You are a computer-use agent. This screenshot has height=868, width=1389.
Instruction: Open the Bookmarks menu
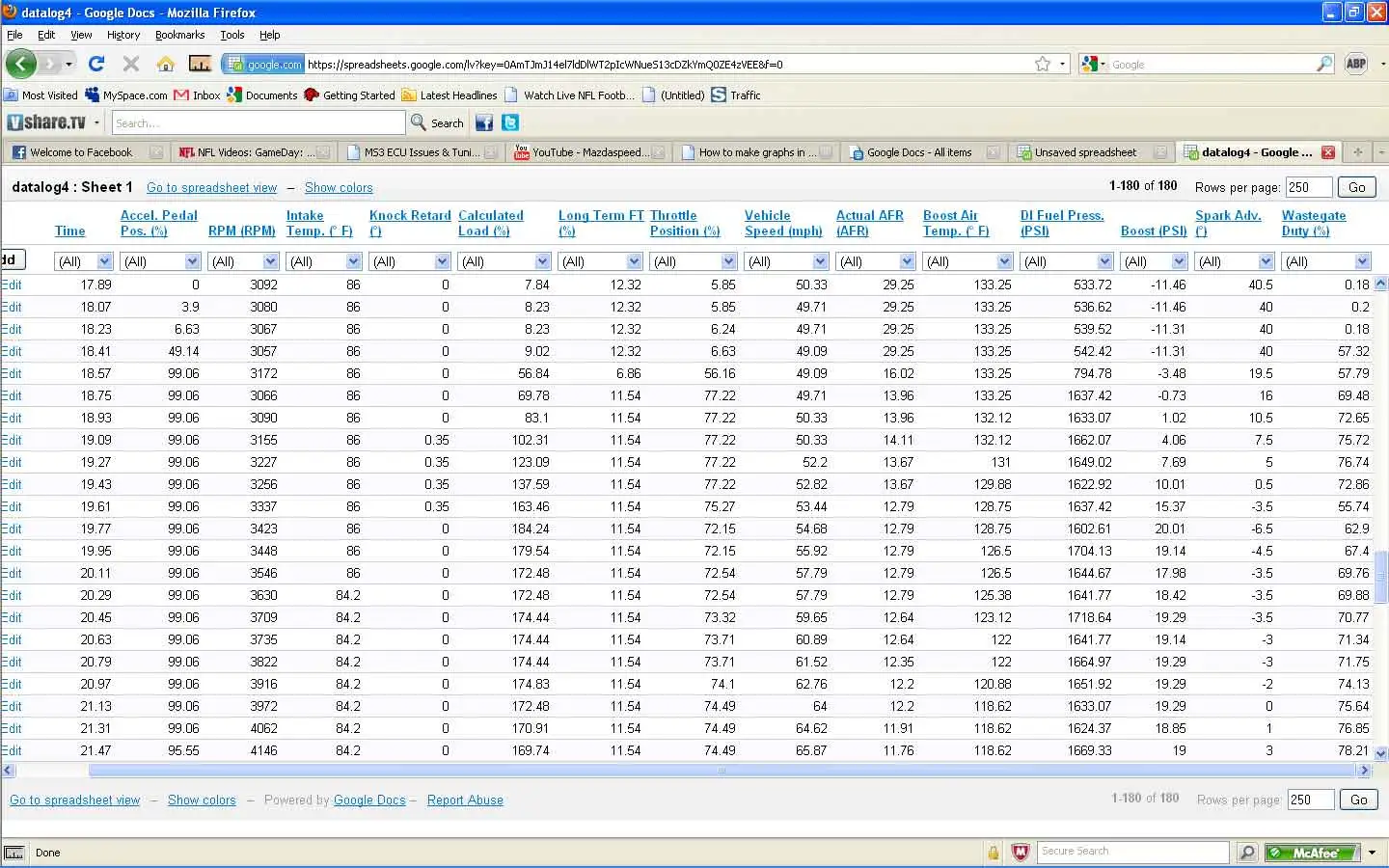coord(179,35)
